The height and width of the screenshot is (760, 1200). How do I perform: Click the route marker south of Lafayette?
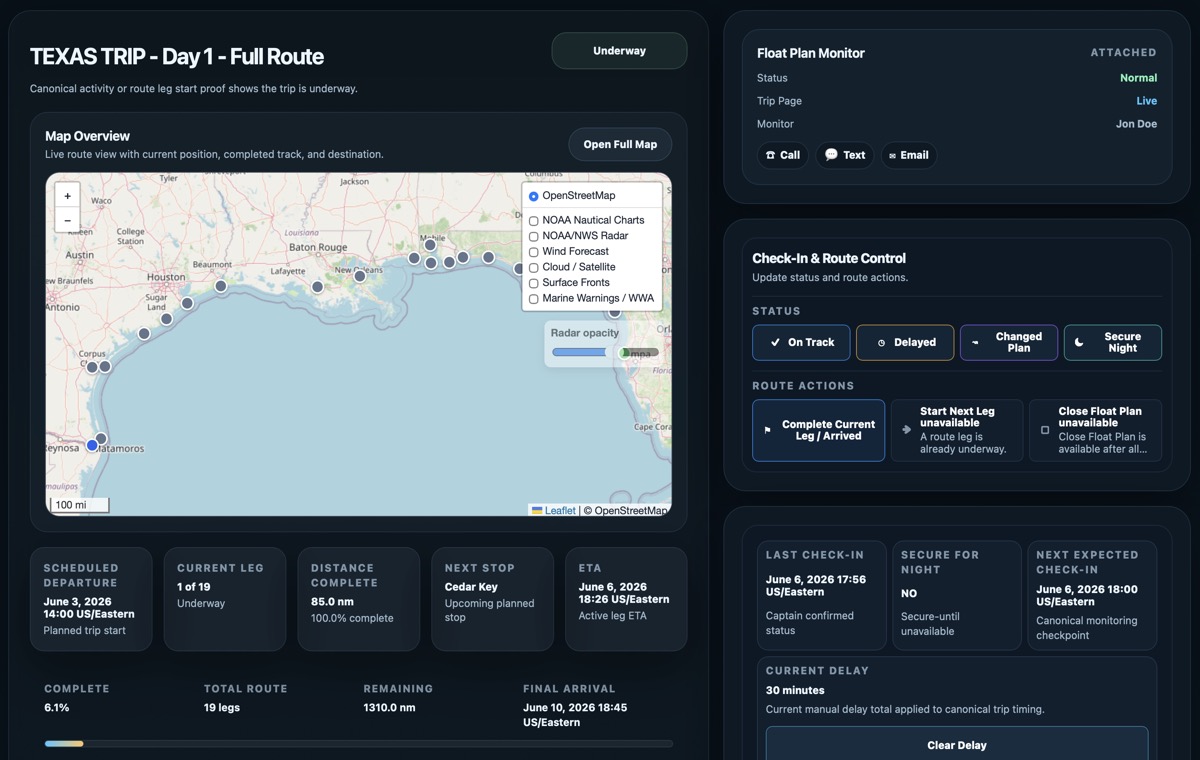[317, 287]
